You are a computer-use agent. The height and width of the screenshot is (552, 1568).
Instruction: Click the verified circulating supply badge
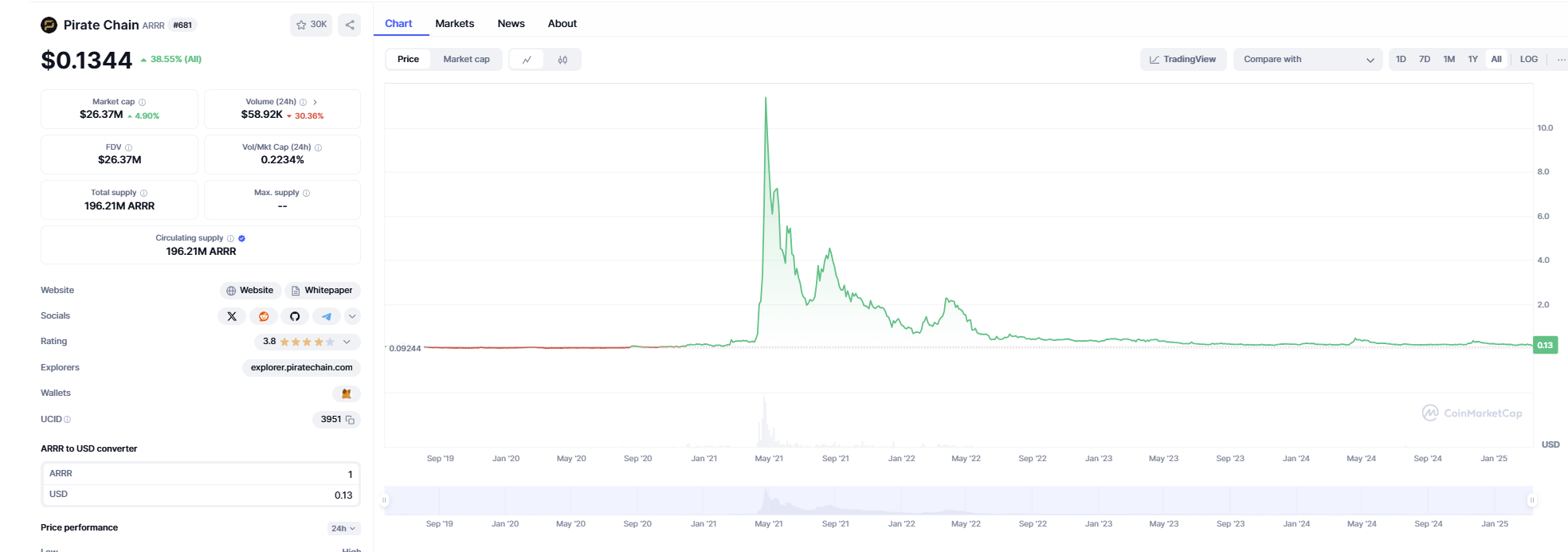[241, 238]
